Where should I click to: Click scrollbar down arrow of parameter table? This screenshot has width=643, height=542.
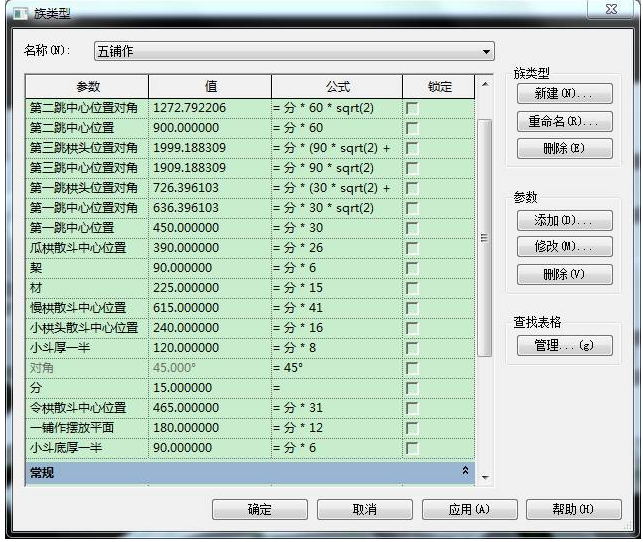485,478
